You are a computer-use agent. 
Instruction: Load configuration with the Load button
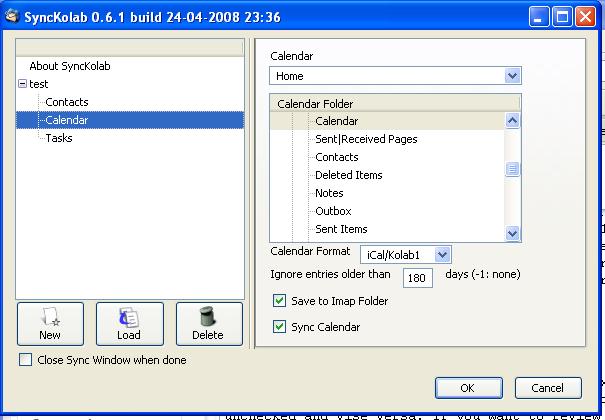(x=130, y=324)
